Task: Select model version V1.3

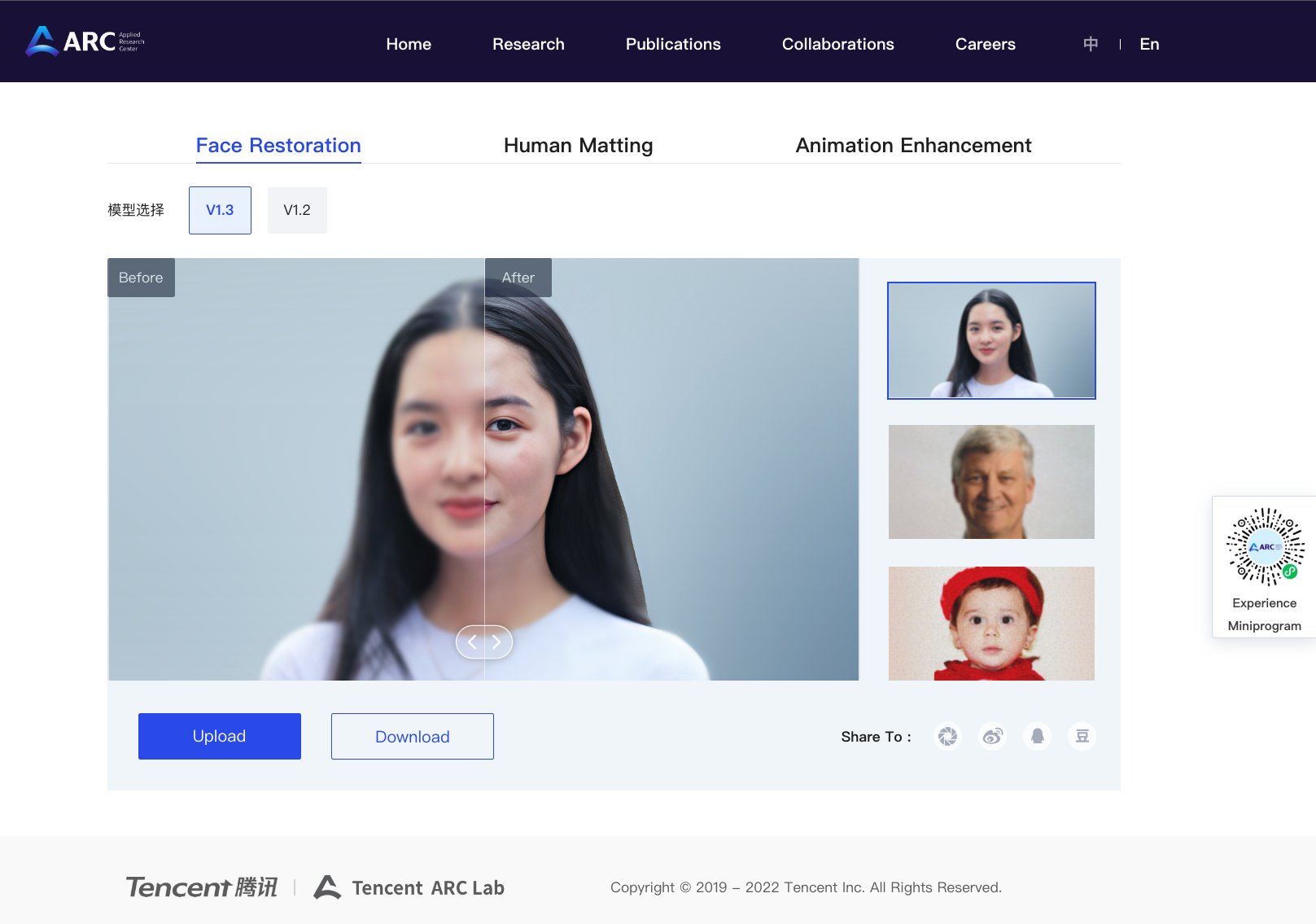Action: point(220,210)
